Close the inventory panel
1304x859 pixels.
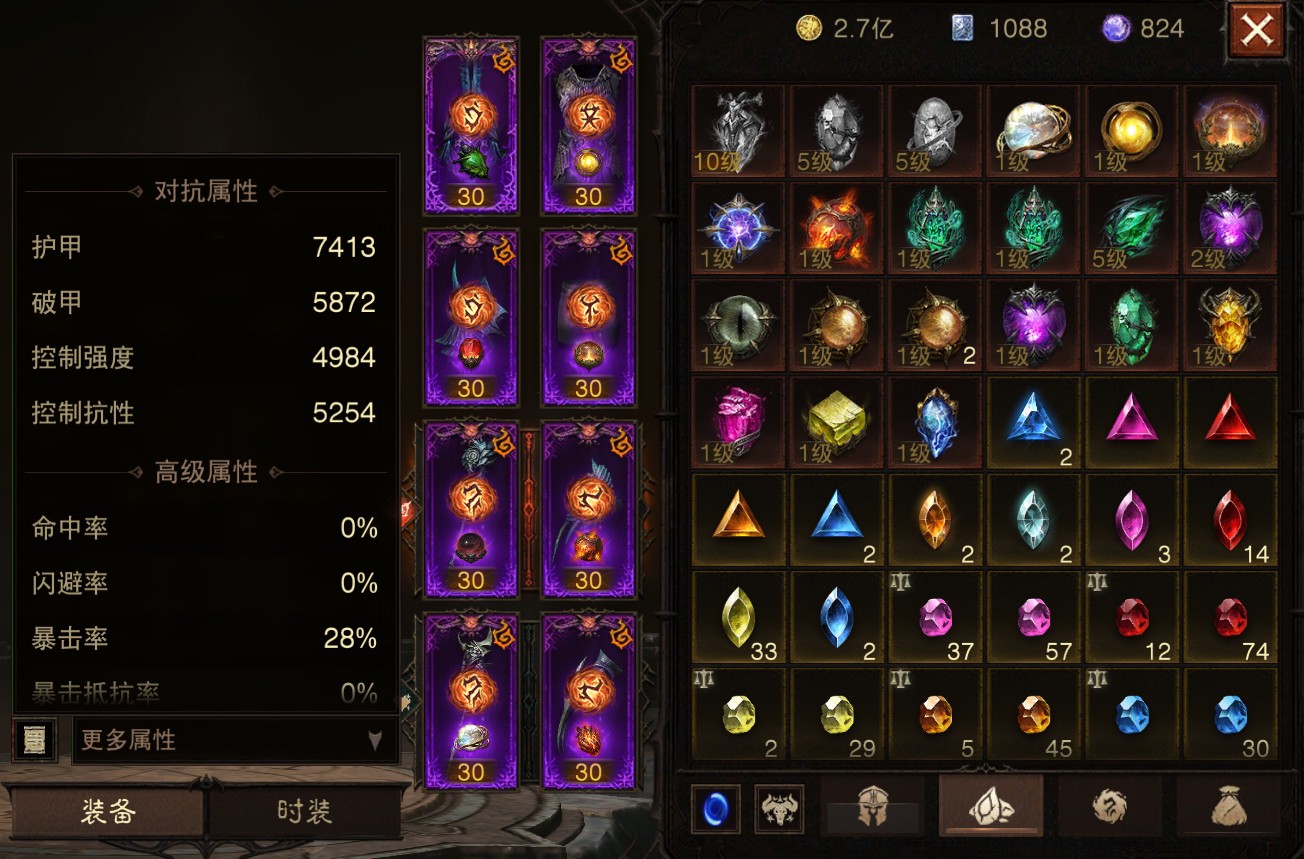pos(1257,30)
